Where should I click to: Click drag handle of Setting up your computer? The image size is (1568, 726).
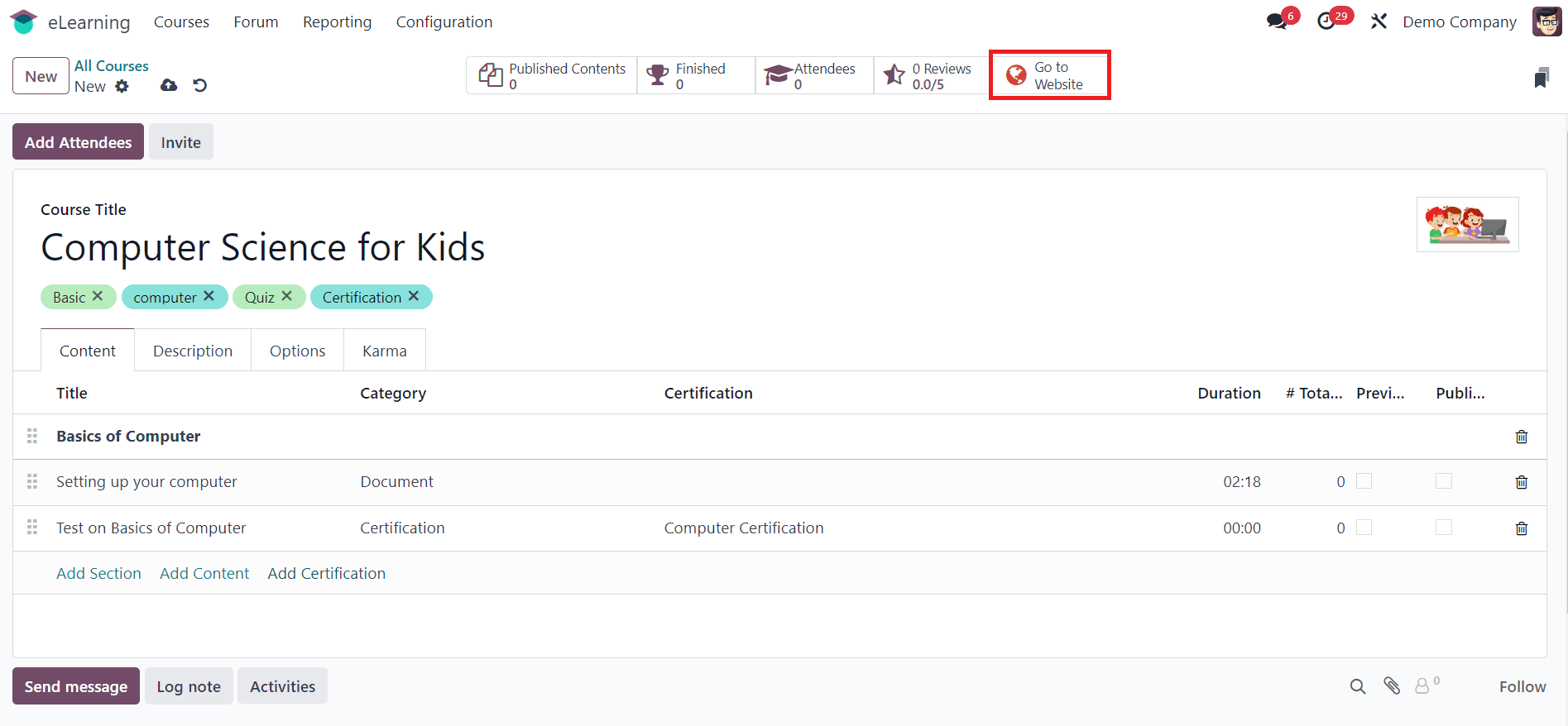coord(32,481)
